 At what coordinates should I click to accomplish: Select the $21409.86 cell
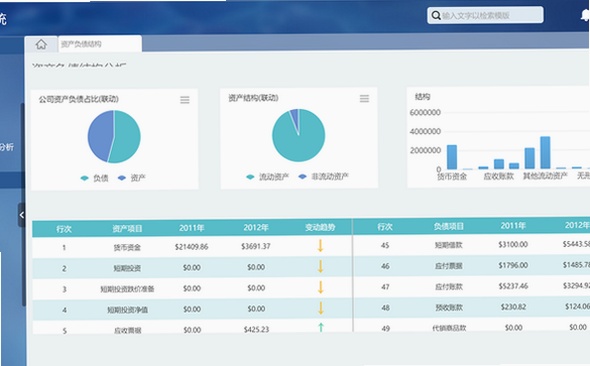coord(192,247)
